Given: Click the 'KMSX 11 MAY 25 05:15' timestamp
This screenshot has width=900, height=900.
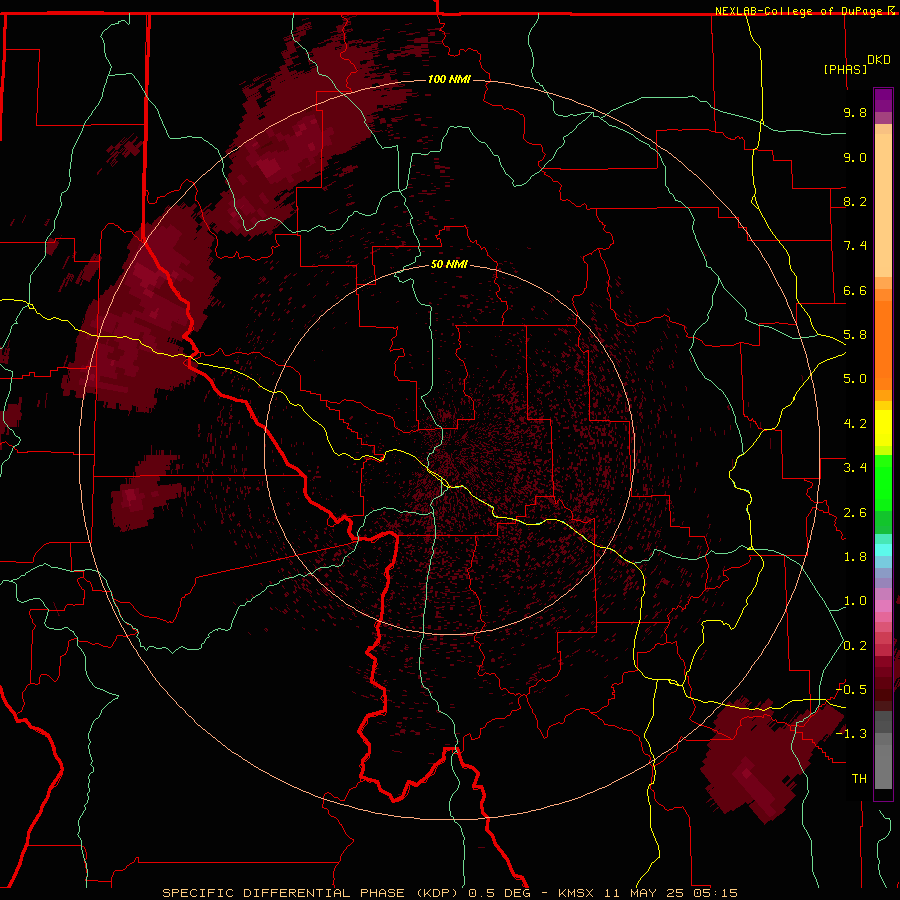Looking at the screenshot, I should click(x=648, y=893).
